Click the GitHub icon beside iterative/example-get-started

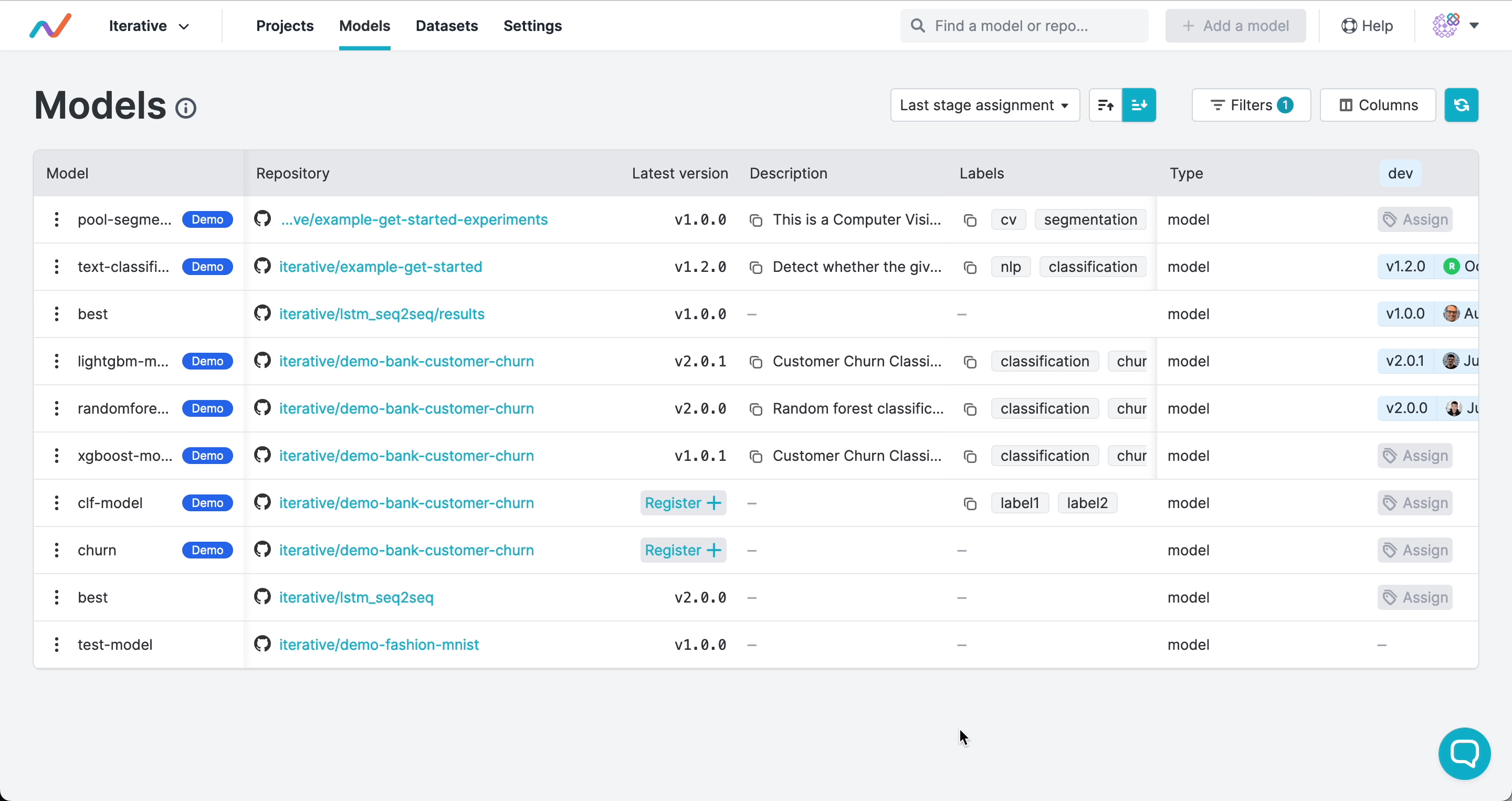coord(262,267)
